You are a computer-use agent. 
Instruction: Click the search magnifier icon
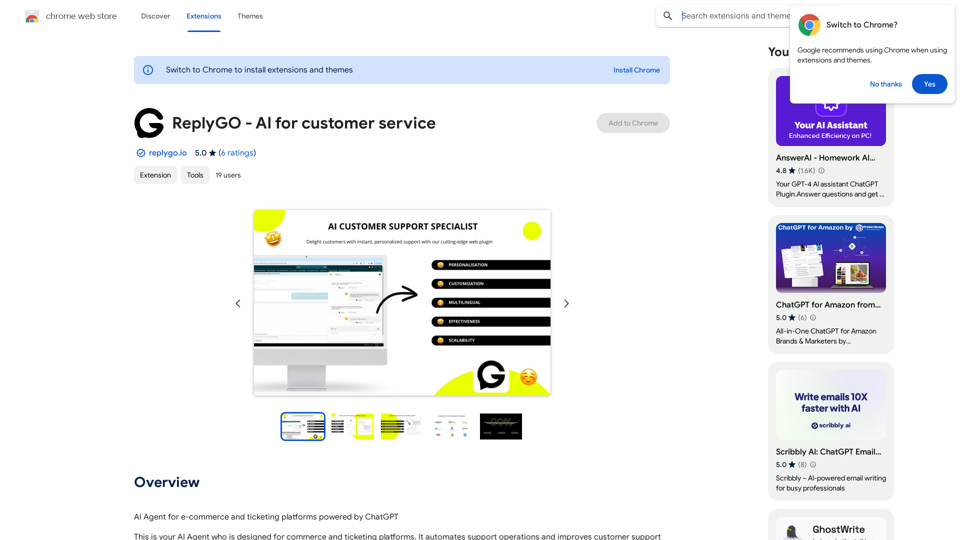[667, 16]
